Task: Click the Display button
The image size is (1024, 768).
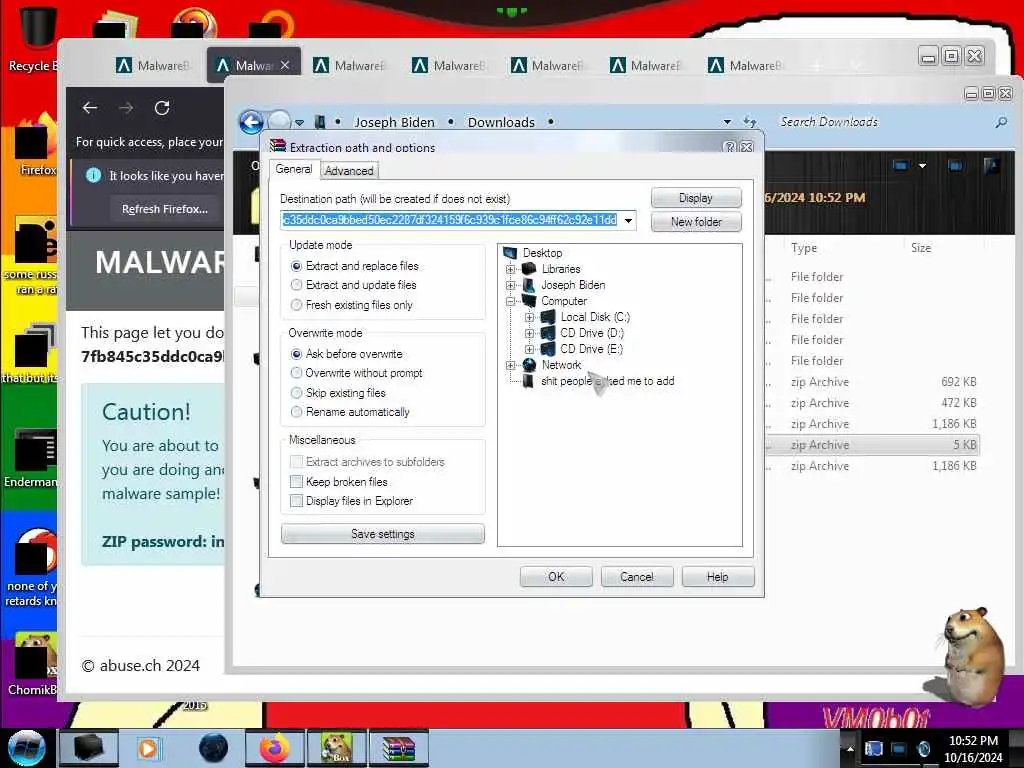Action: 696,198
